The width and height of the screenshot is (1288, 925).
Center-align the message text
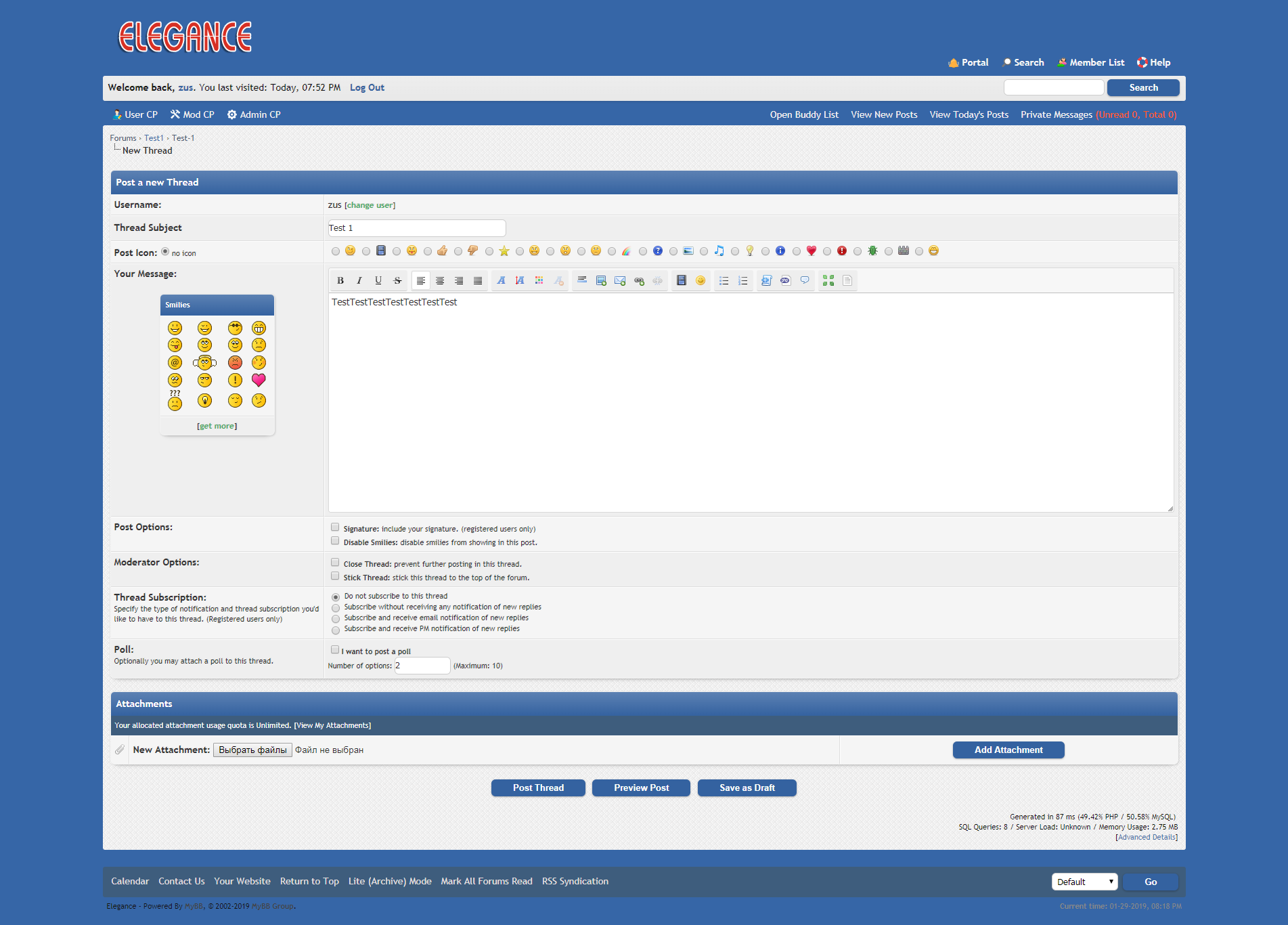tap(440, 280)
